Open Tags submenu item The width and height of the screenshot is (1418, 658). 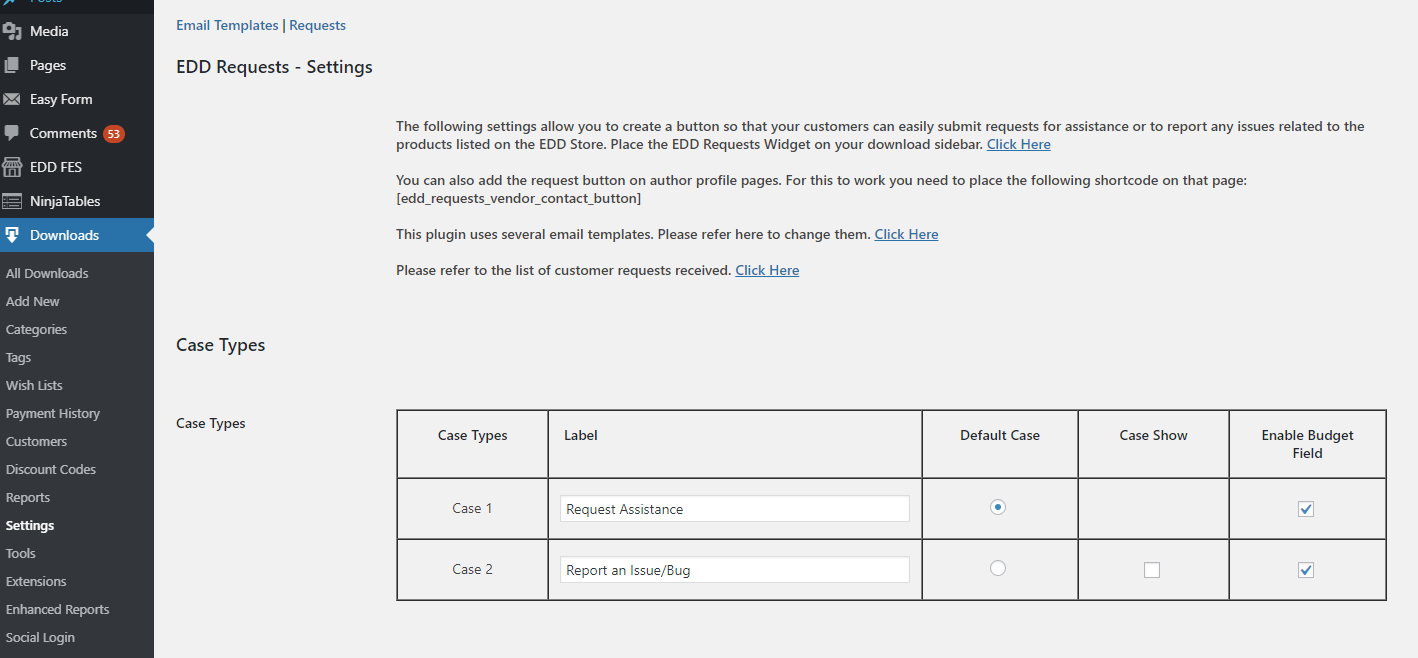click(x=19, y=357)
